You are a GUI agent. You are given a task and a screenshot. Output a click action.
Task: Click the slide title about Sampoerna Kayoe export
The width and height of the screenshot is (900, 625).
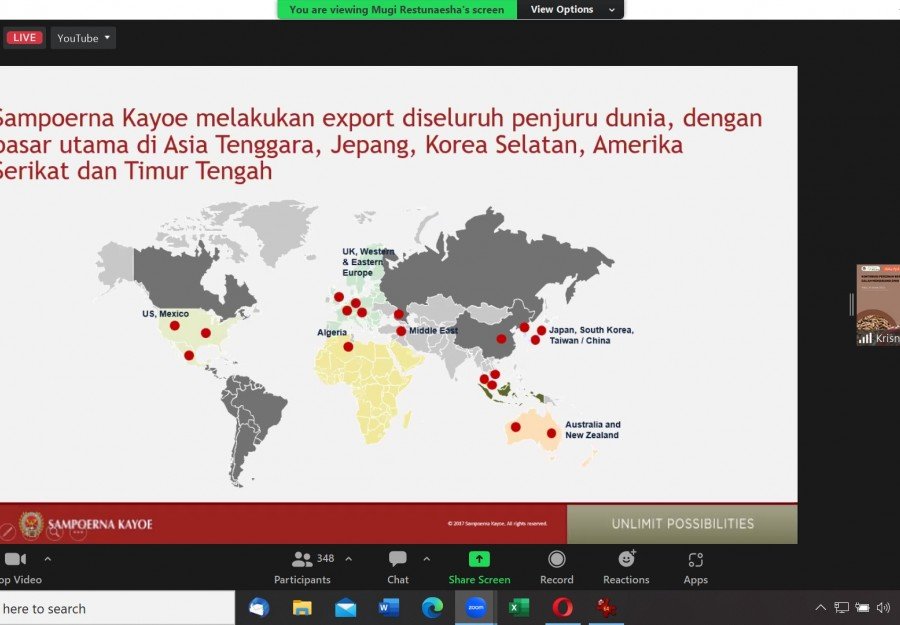point(379,144)
